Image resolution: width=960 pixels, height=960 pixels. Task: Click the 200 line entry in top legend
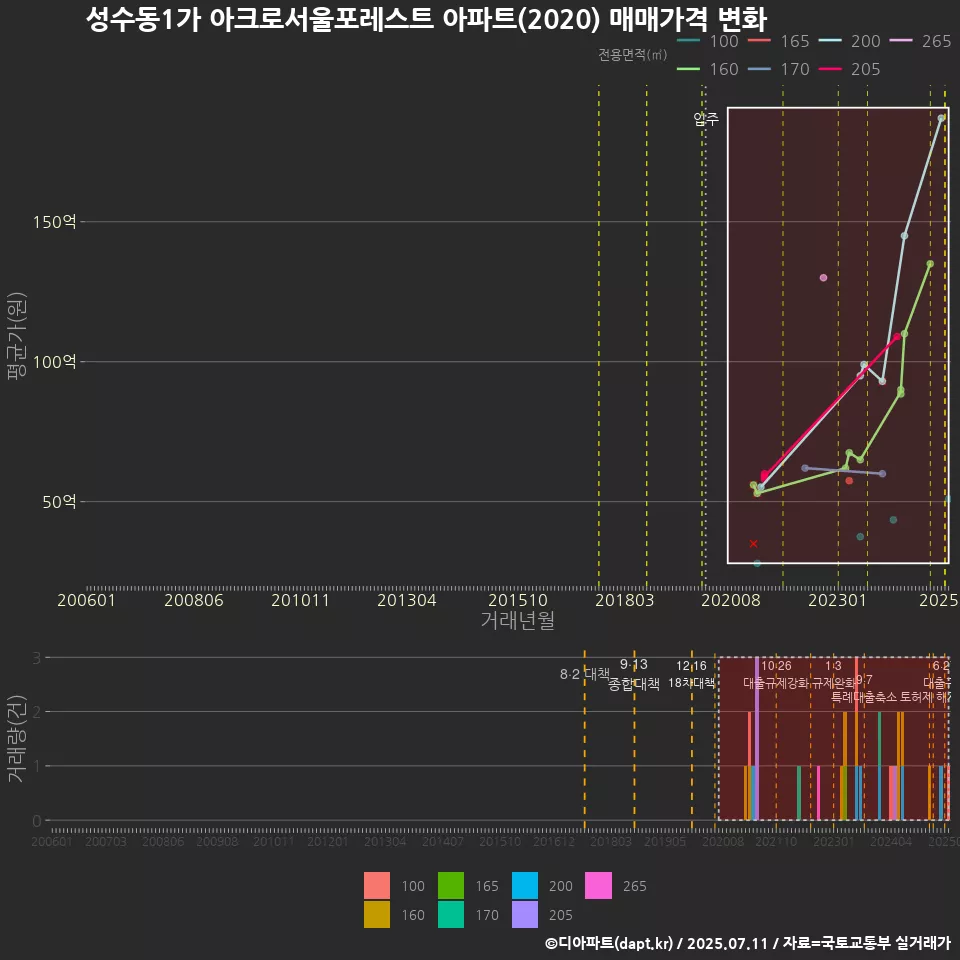pyautogui.click(x=850, y=41)
